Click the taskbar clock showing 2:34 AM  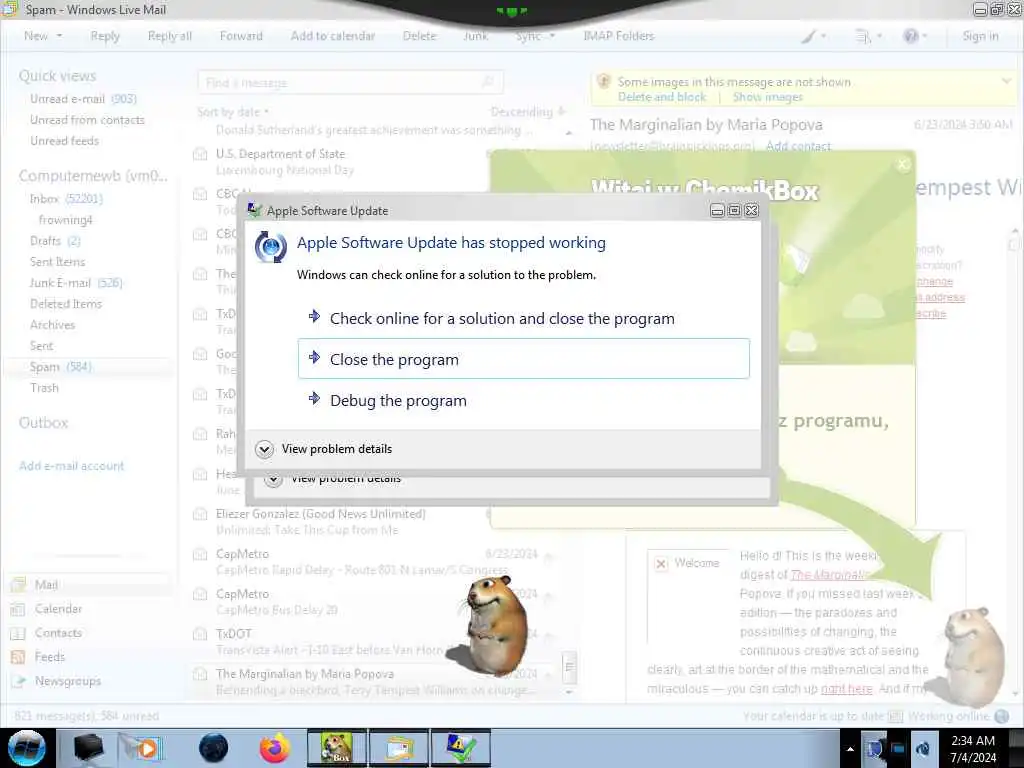973,749
